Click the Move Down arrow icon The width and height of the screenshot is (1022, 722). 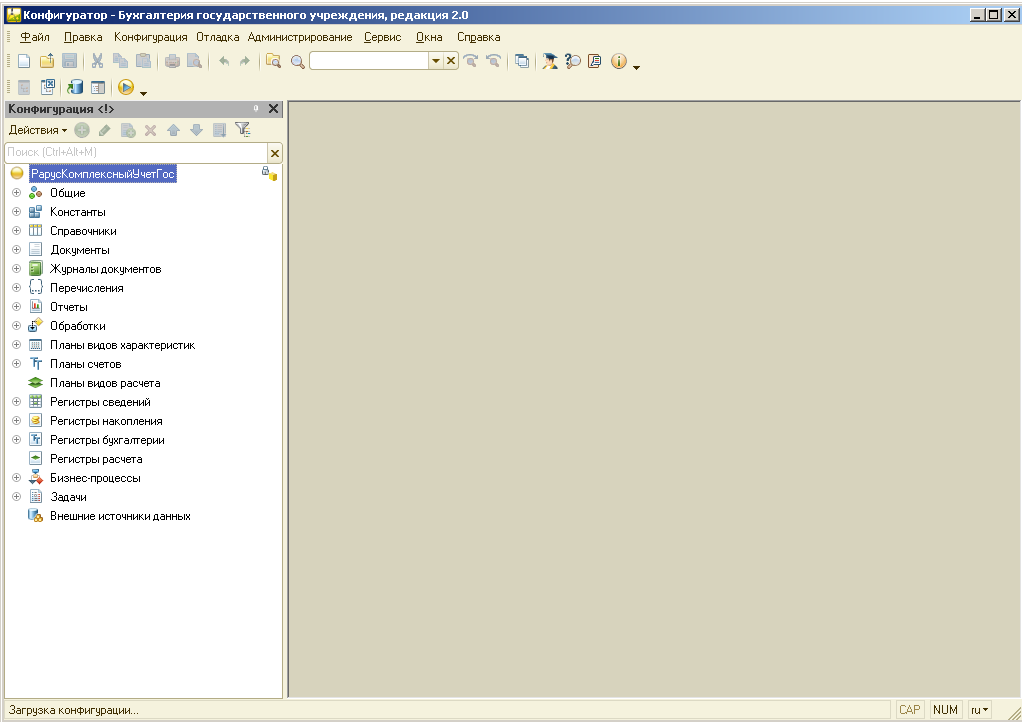[196, 130]
